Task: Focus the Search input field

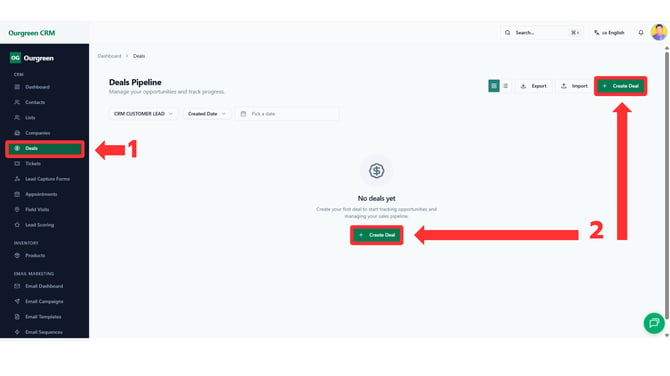Action: click(x=542, y=32)
